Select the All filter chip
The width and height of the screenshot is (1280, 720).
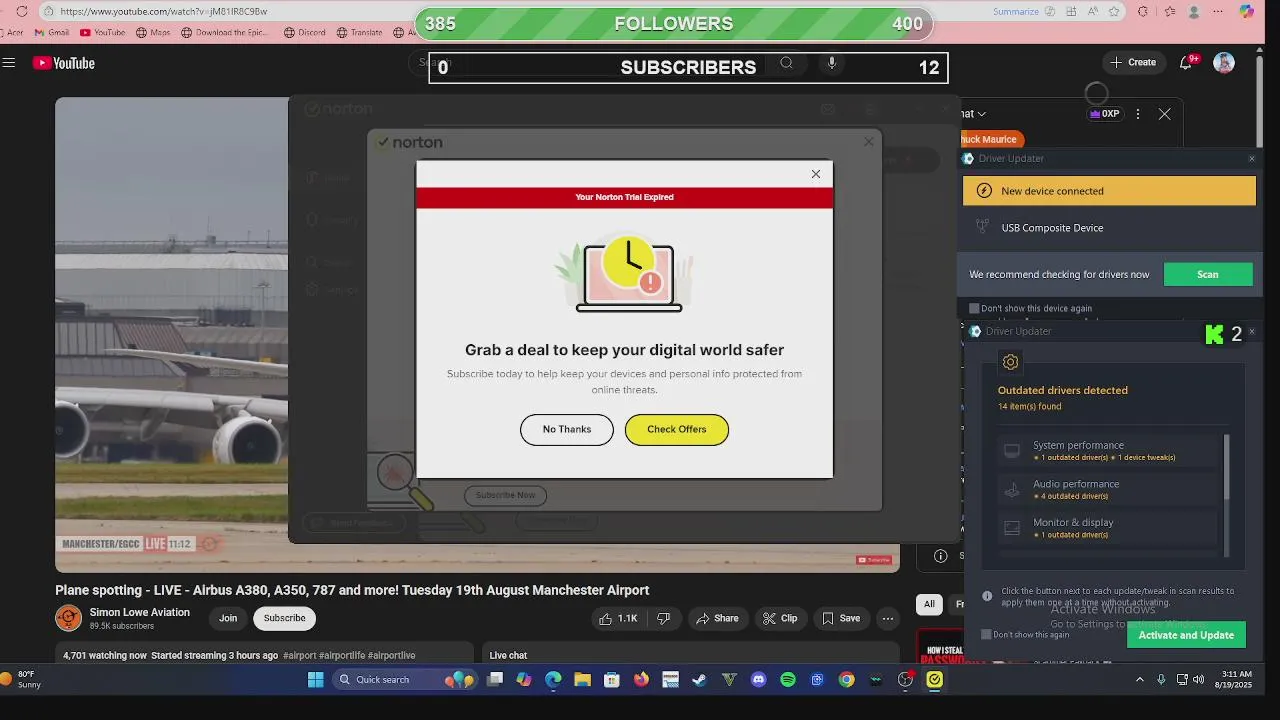[929, 604]
